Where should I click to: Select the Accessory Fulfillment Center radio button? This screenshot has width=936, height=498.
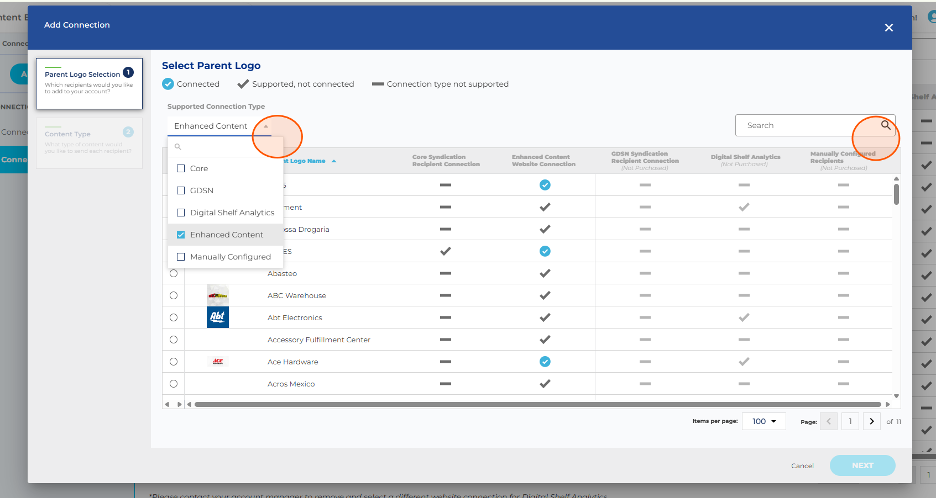click(x=174, y=340)
